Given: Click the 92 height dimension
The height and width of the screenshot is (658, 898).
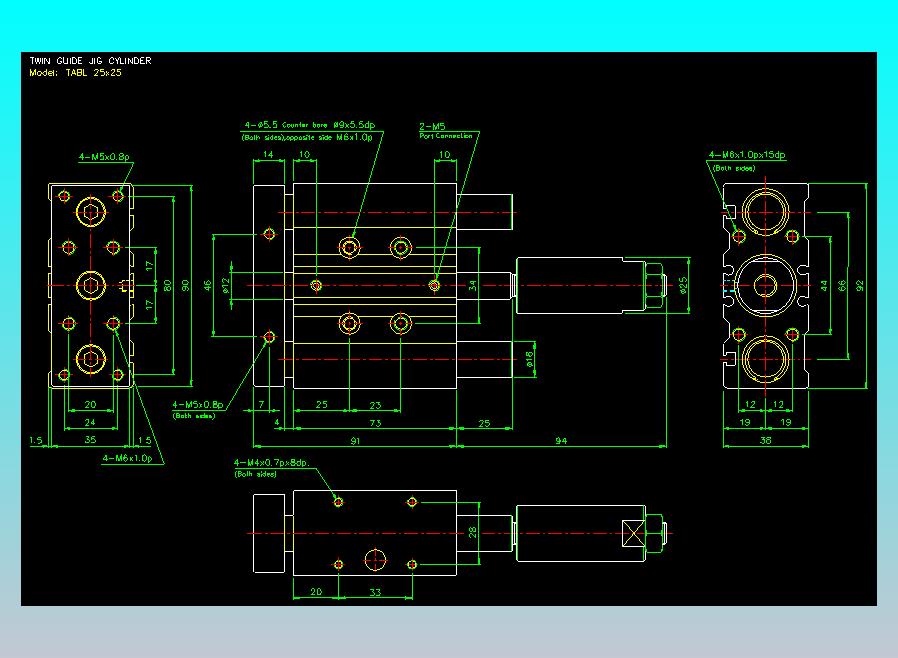Looking at the screenshot, I should click(x=859, y=285).
